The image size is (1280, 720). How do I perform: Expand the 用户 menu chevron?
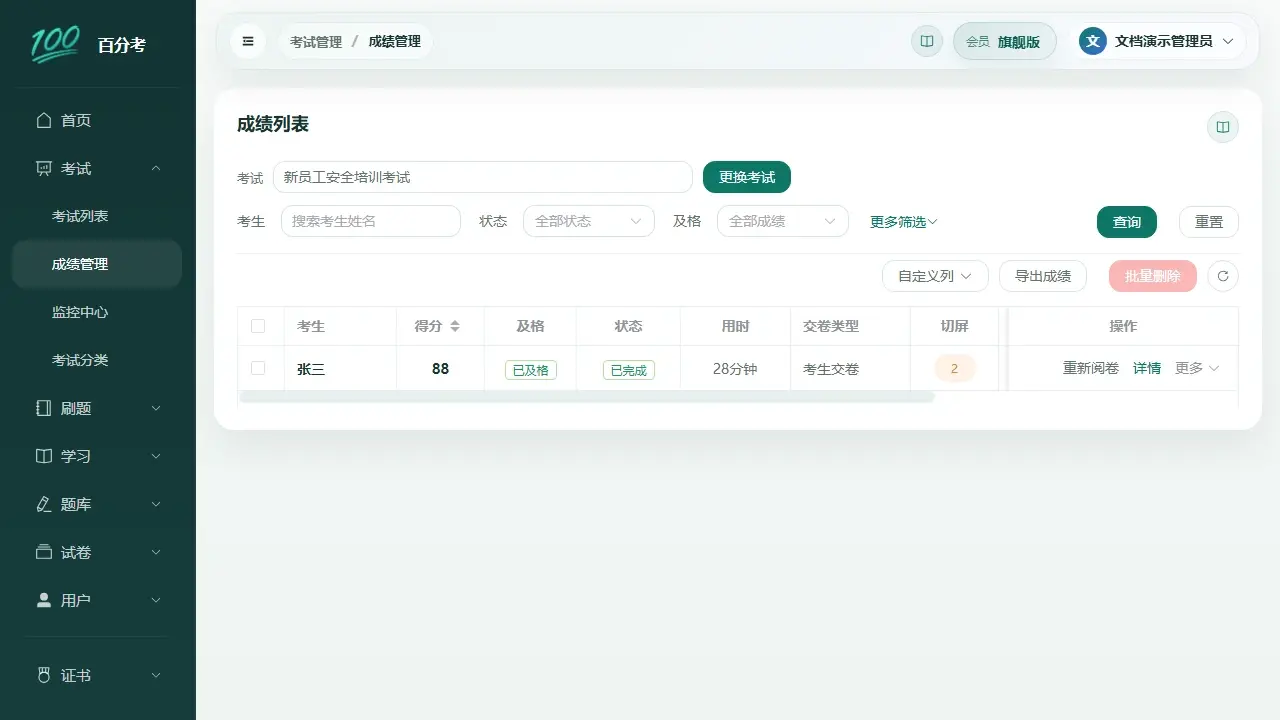click(x=156, y=600)
